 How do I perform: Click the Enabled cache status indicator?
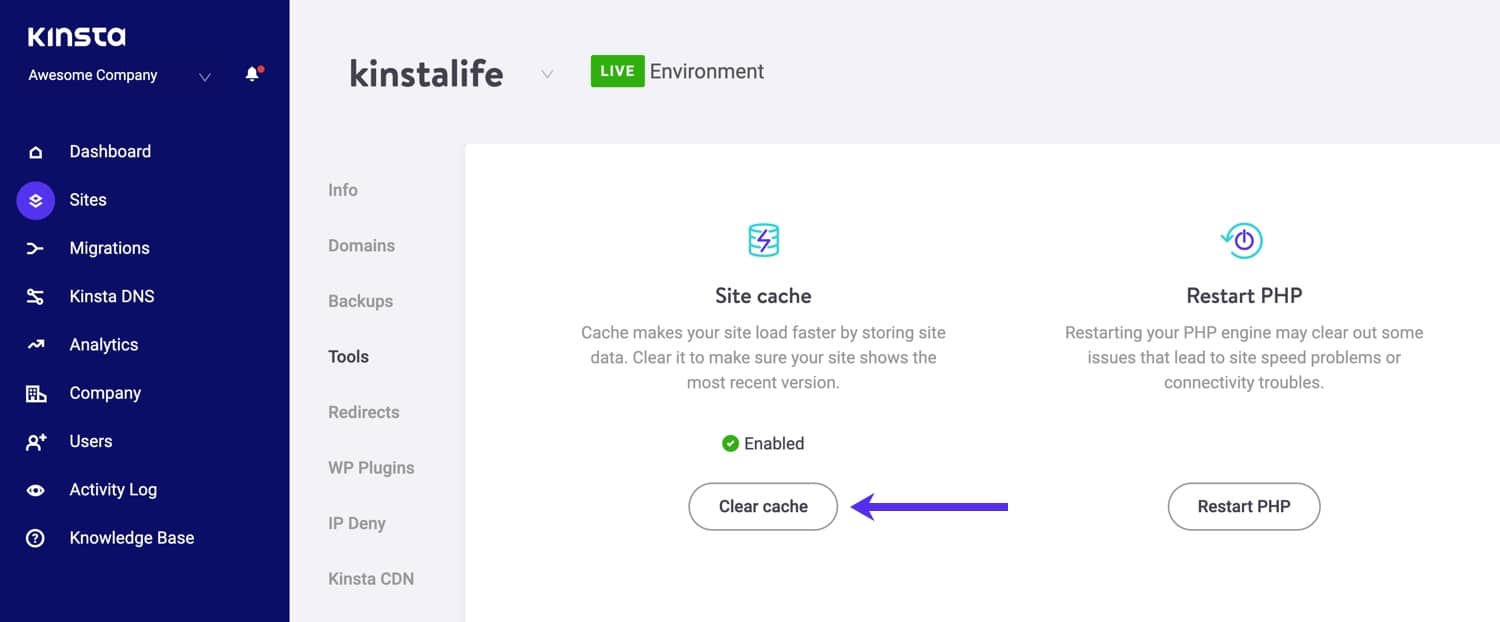point(763,443)
